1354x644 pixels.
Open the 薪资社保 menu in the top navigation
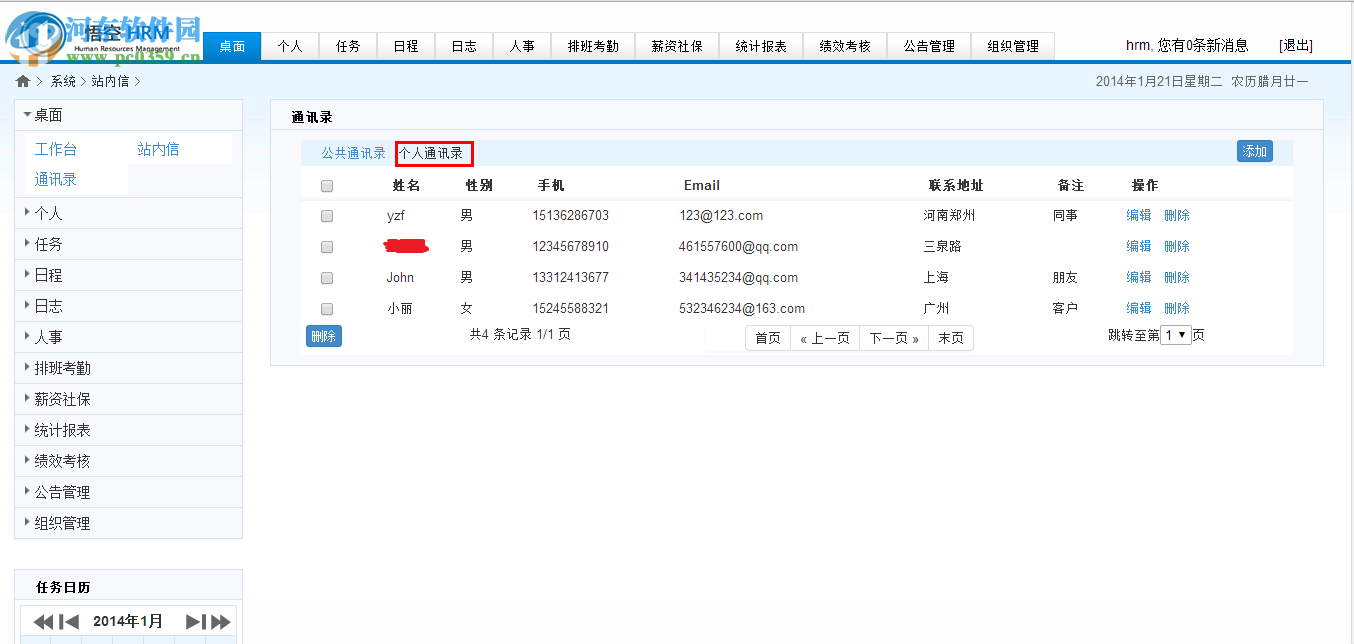[x=676, y=45]
